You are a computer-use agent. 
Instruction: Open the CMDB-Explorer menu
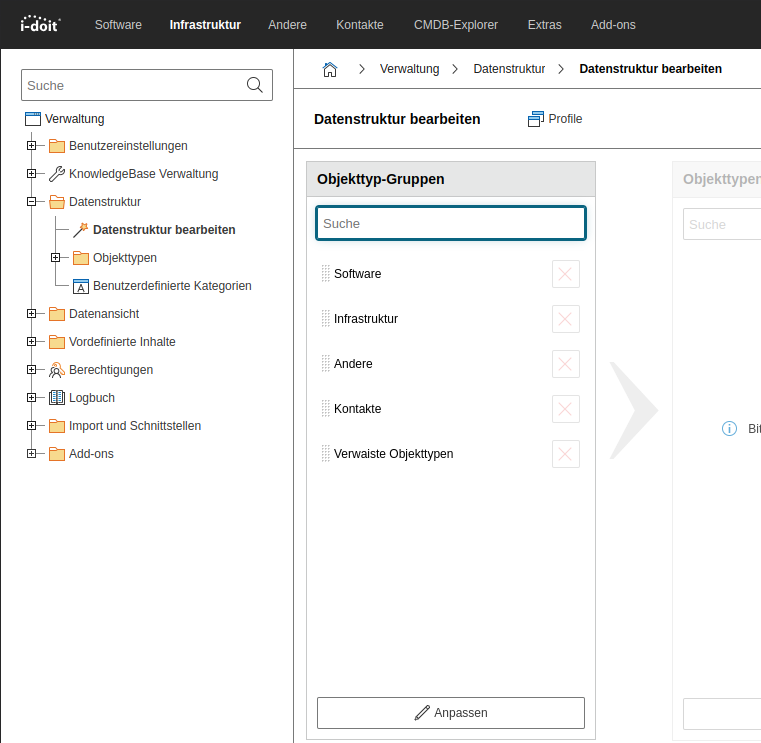pos(455,25)
